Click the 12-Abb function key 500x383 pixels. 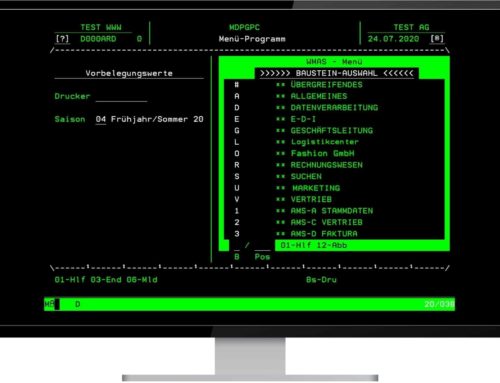[332, 245]
